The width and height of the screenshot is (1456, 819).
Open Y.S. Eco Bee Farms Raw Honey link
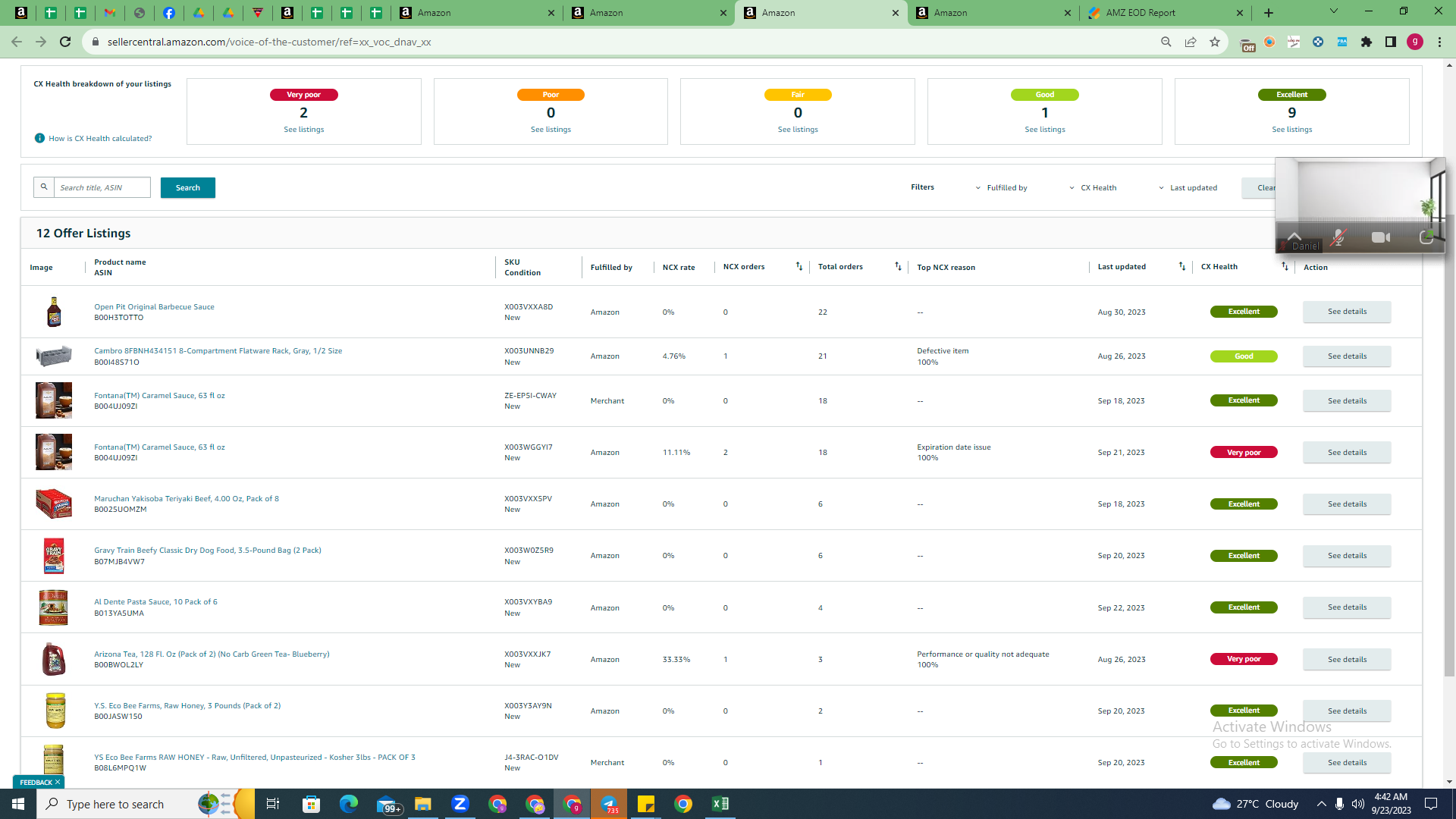coord(187,706)
